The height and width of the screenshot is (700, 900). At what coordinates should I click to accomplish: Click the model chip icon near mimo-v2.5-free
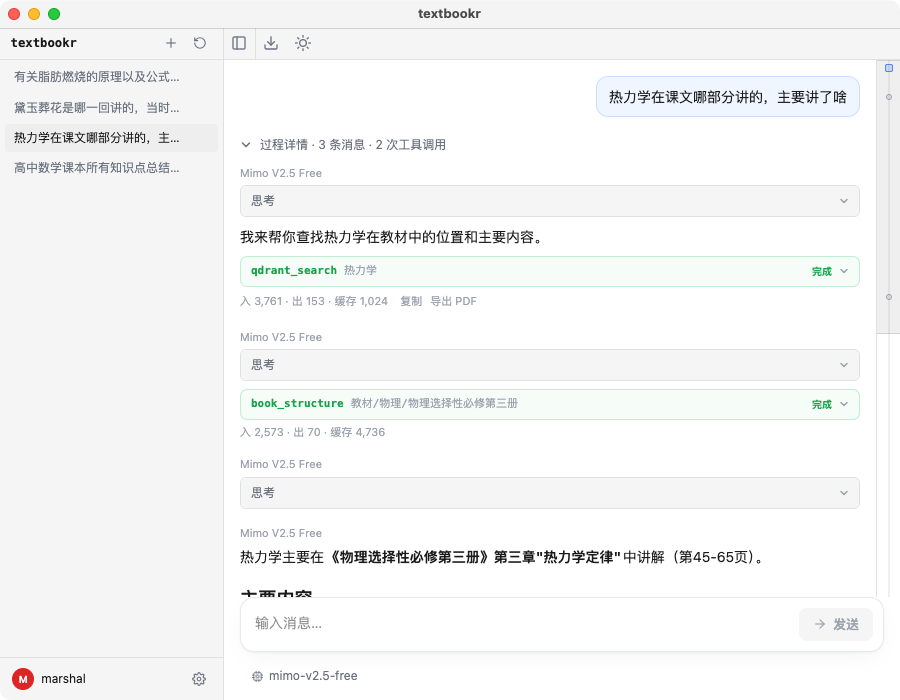[257, 676]
